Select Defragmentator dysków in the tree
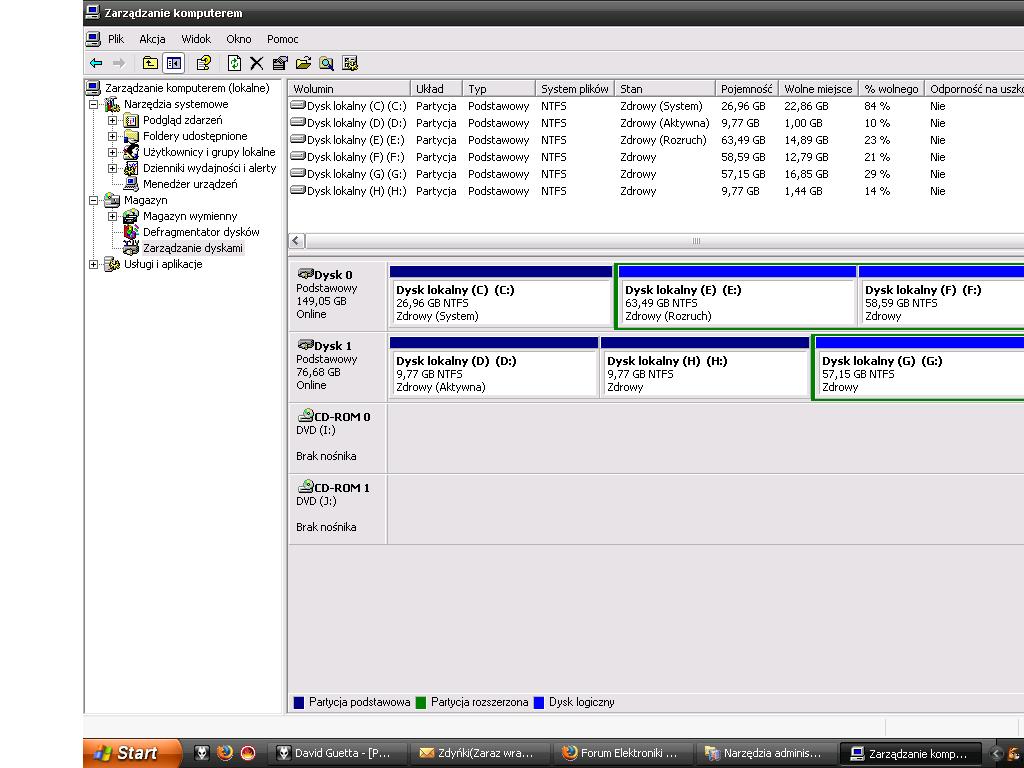 200,232
